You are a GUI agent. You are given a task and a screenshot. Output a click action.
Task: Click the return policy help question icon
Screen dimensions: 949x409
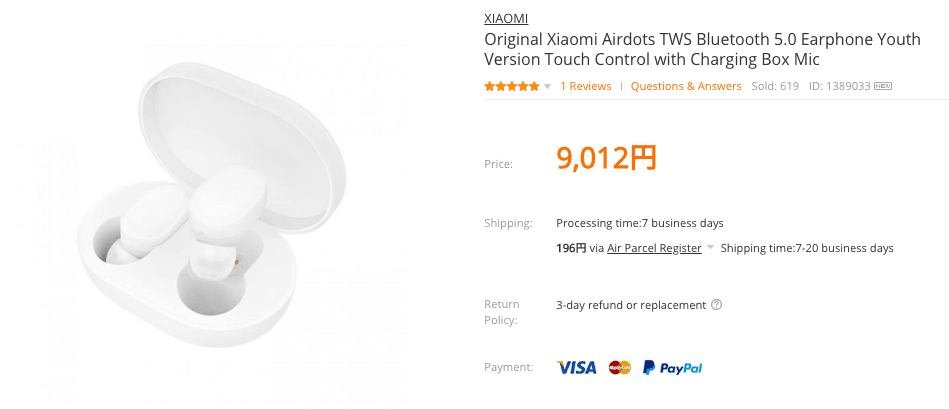(x=716, y=305)
